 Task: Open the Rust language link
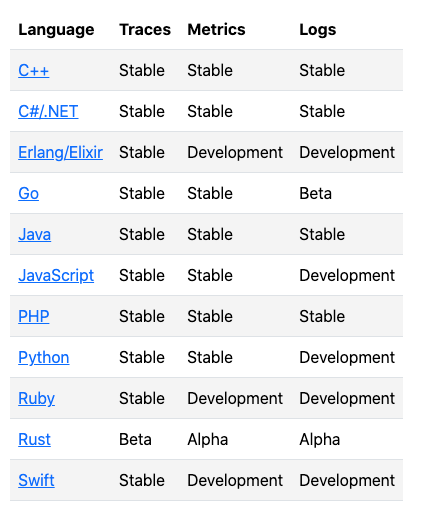point(34,439)
